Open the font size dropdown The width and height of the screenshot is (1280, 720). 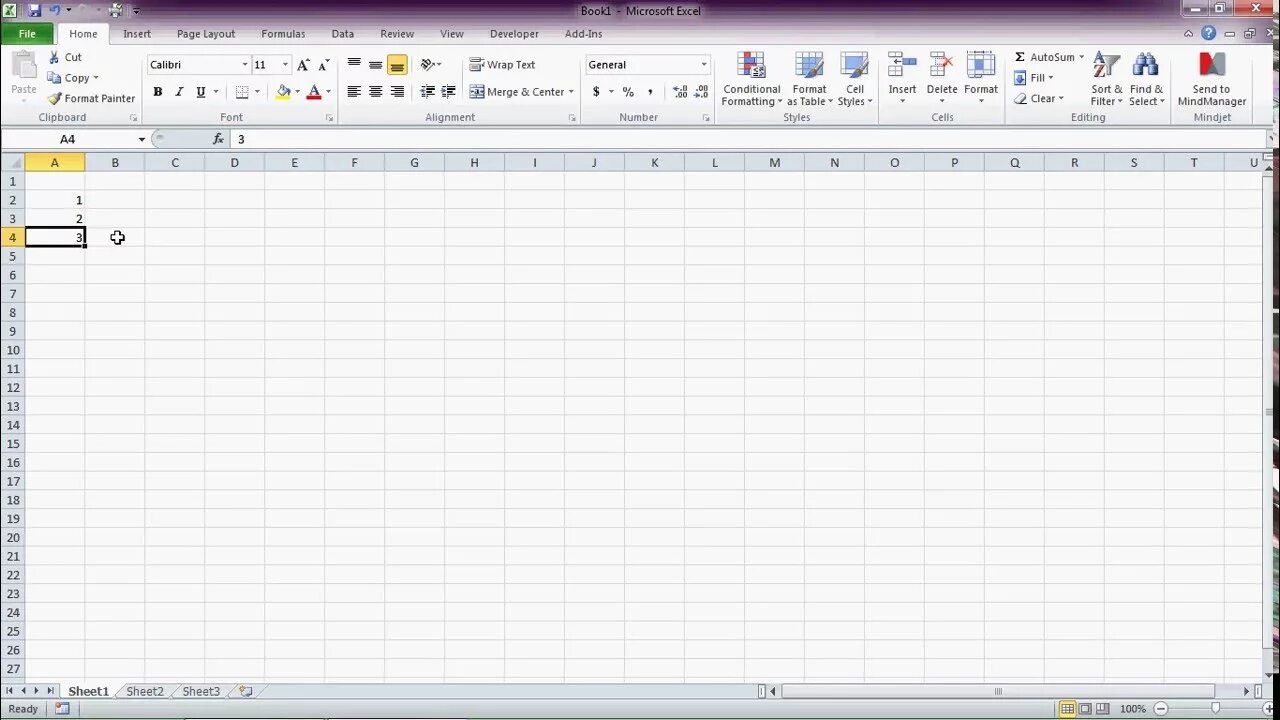coord(285,65)
